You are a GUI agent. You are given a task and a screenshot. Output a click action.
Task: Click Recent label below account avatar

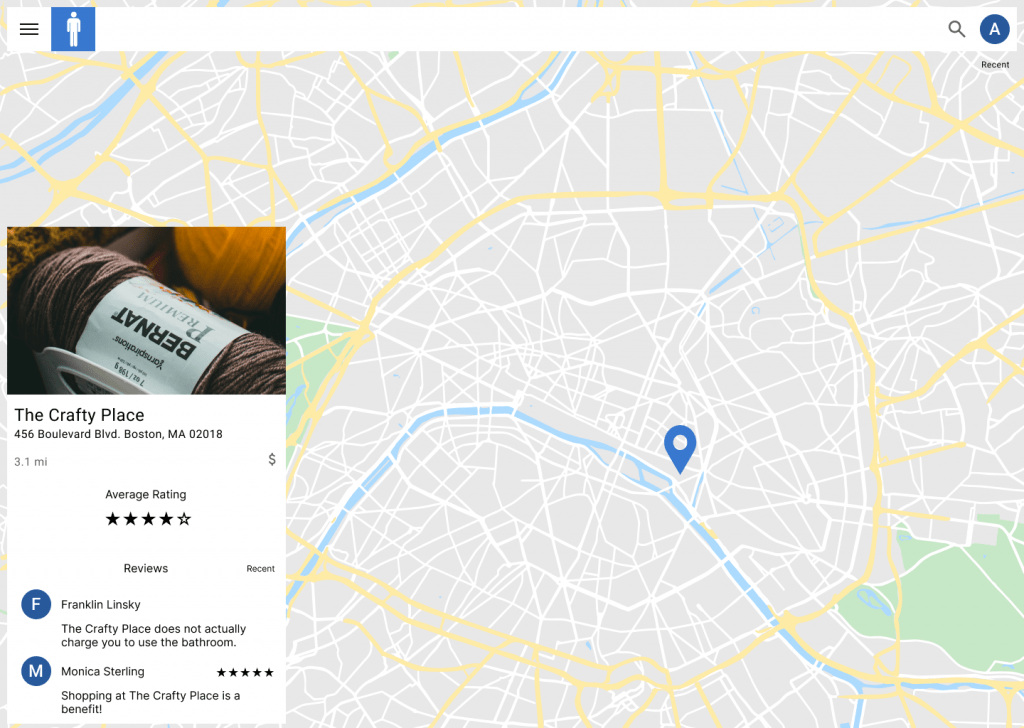(995, 65)
